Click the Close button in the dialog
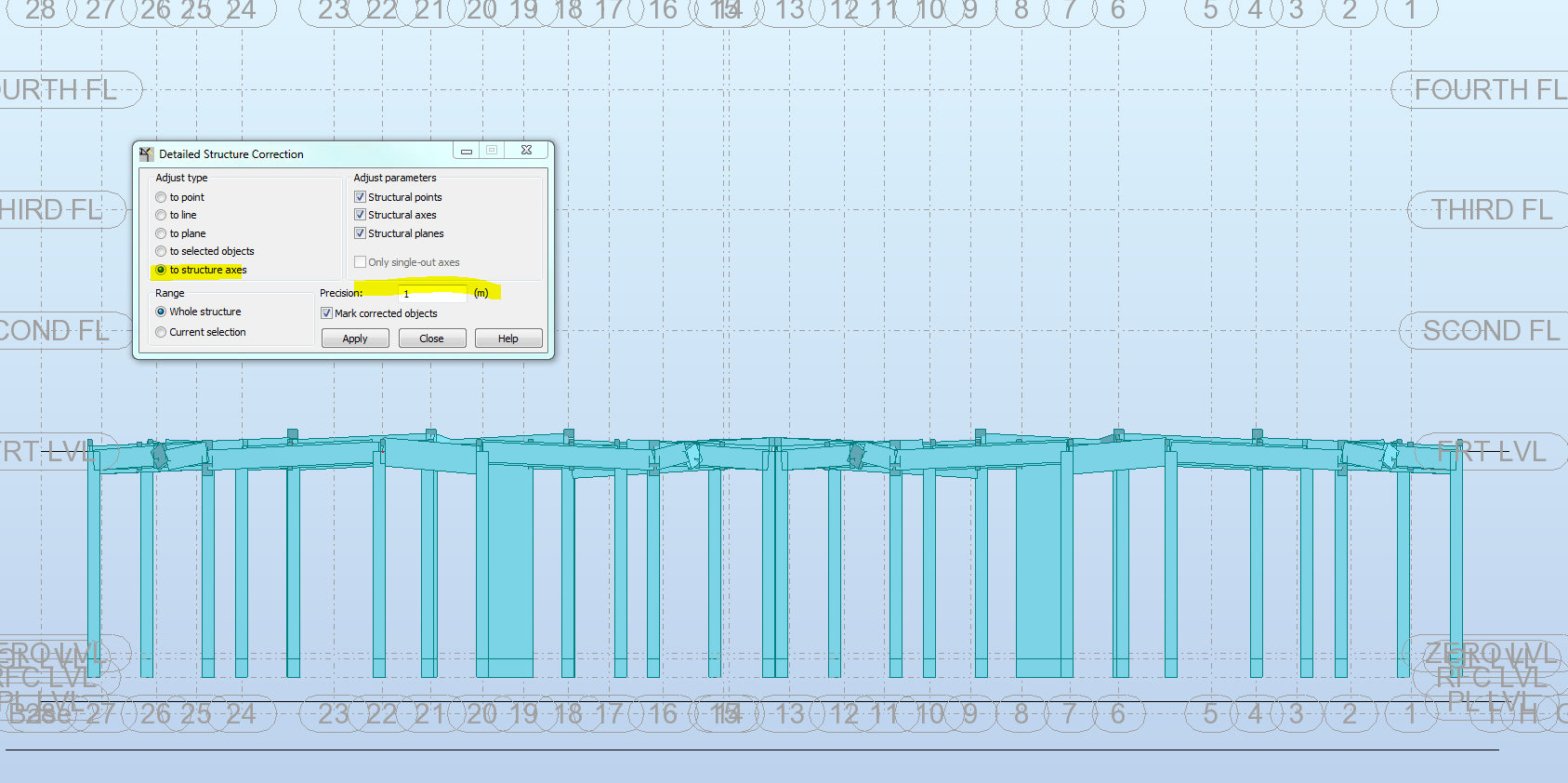This screenshot has height=783, width=1568. click(x=431, y=338)
